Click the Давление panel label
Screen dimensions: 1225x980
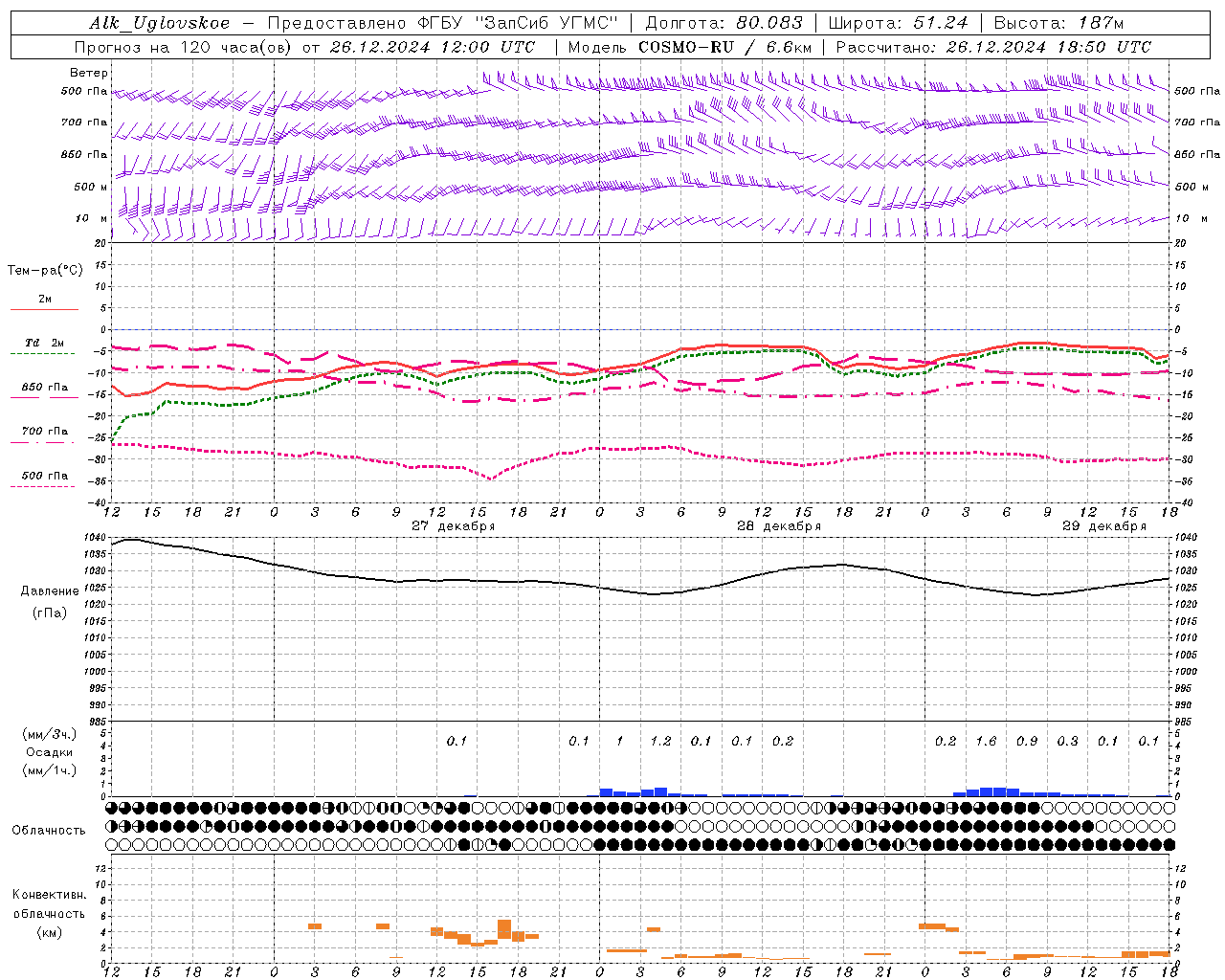[50, 591]
